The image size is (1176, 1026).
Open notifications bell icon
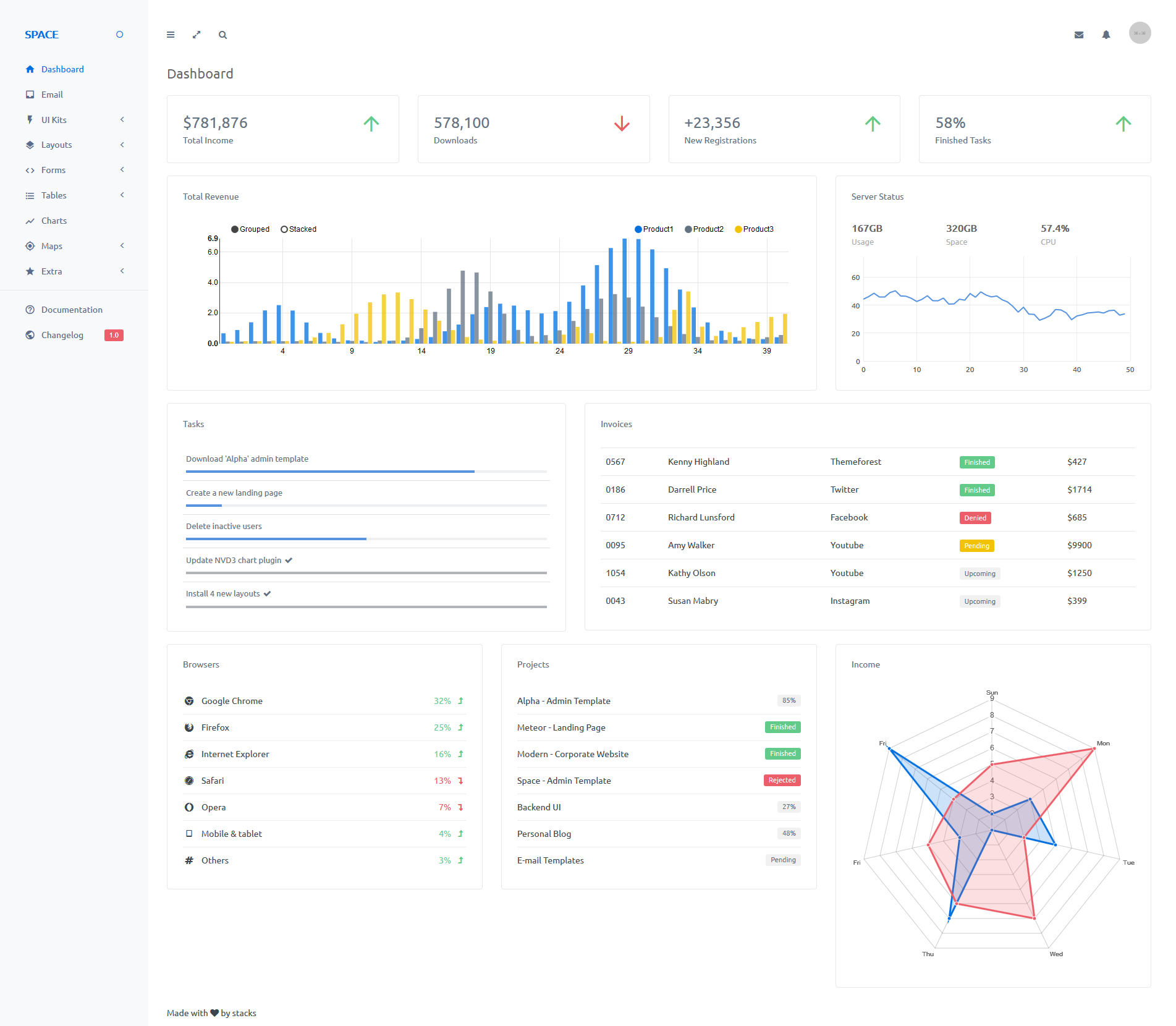pos(1106,35)
